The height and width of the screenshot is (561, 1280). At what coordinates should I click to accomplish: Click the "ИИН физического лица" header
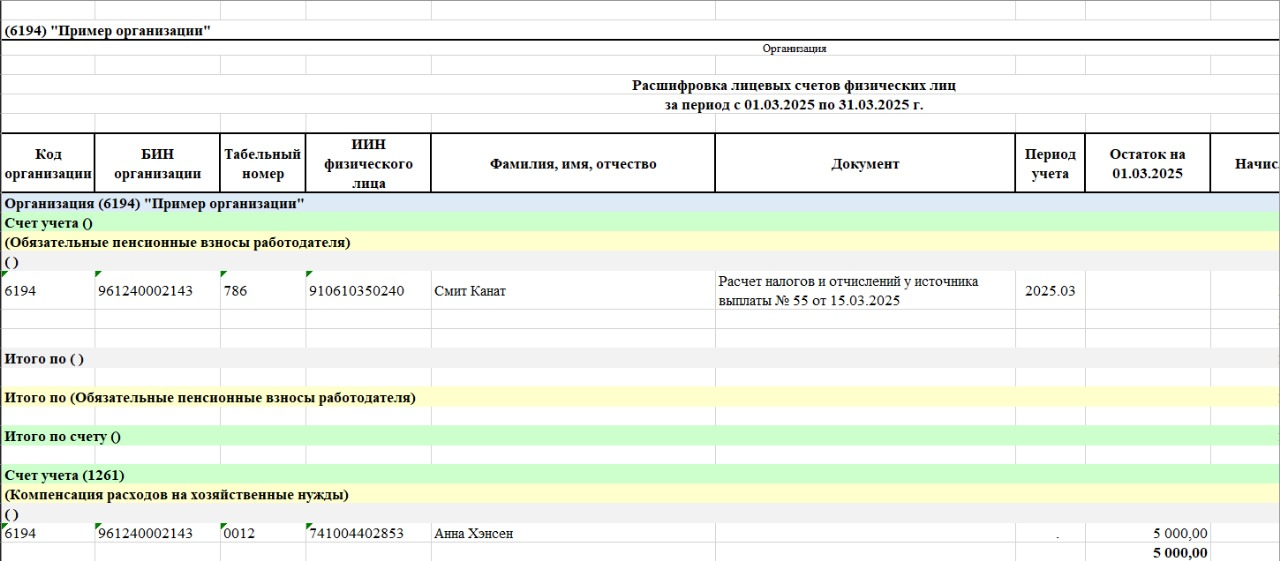(368, 163)
